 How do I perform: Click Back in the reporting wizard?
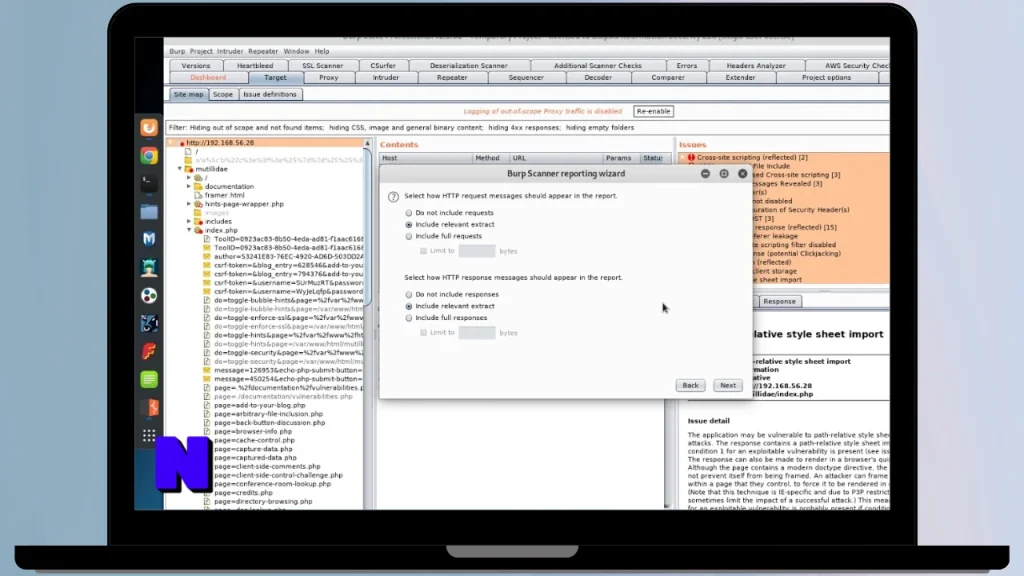[690, 385]
